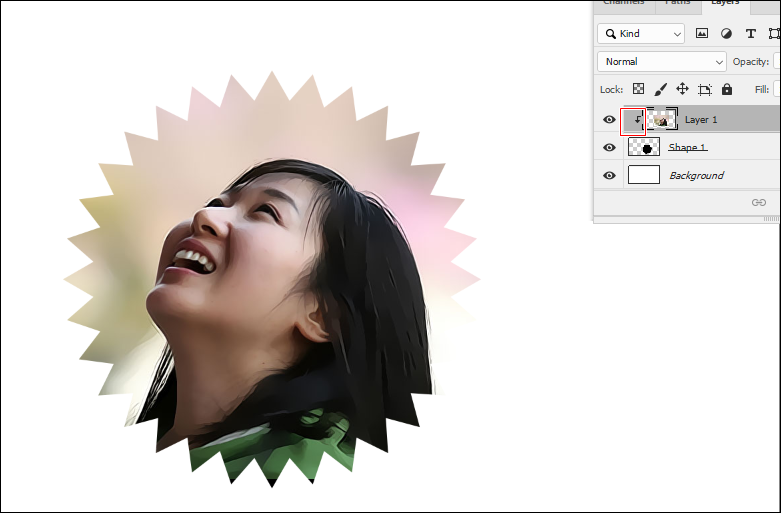Click the link layers icon
This screenshot has width=781, height=513.
tap(759, 202)
